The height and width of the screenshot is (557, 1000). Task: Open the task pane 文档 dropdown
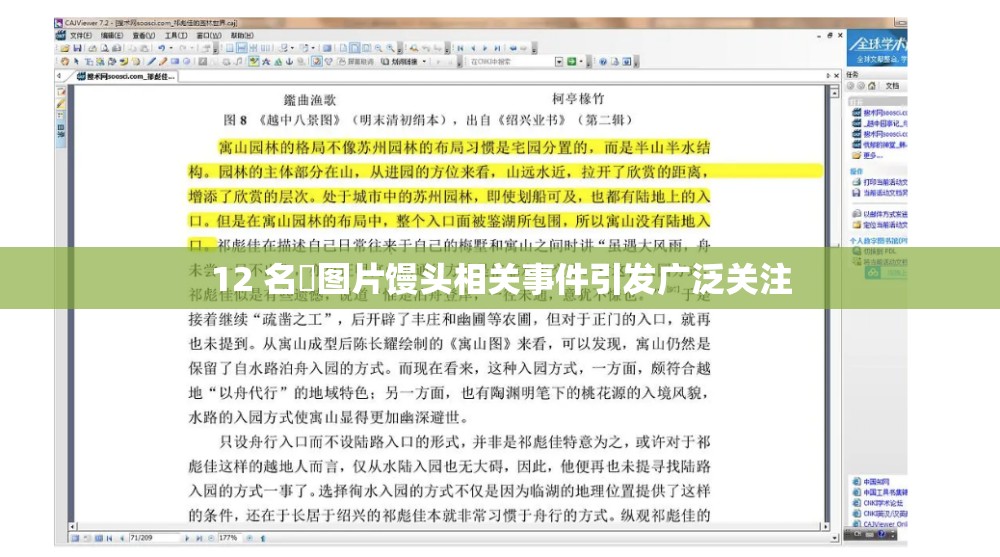click(x=893, y=85)
